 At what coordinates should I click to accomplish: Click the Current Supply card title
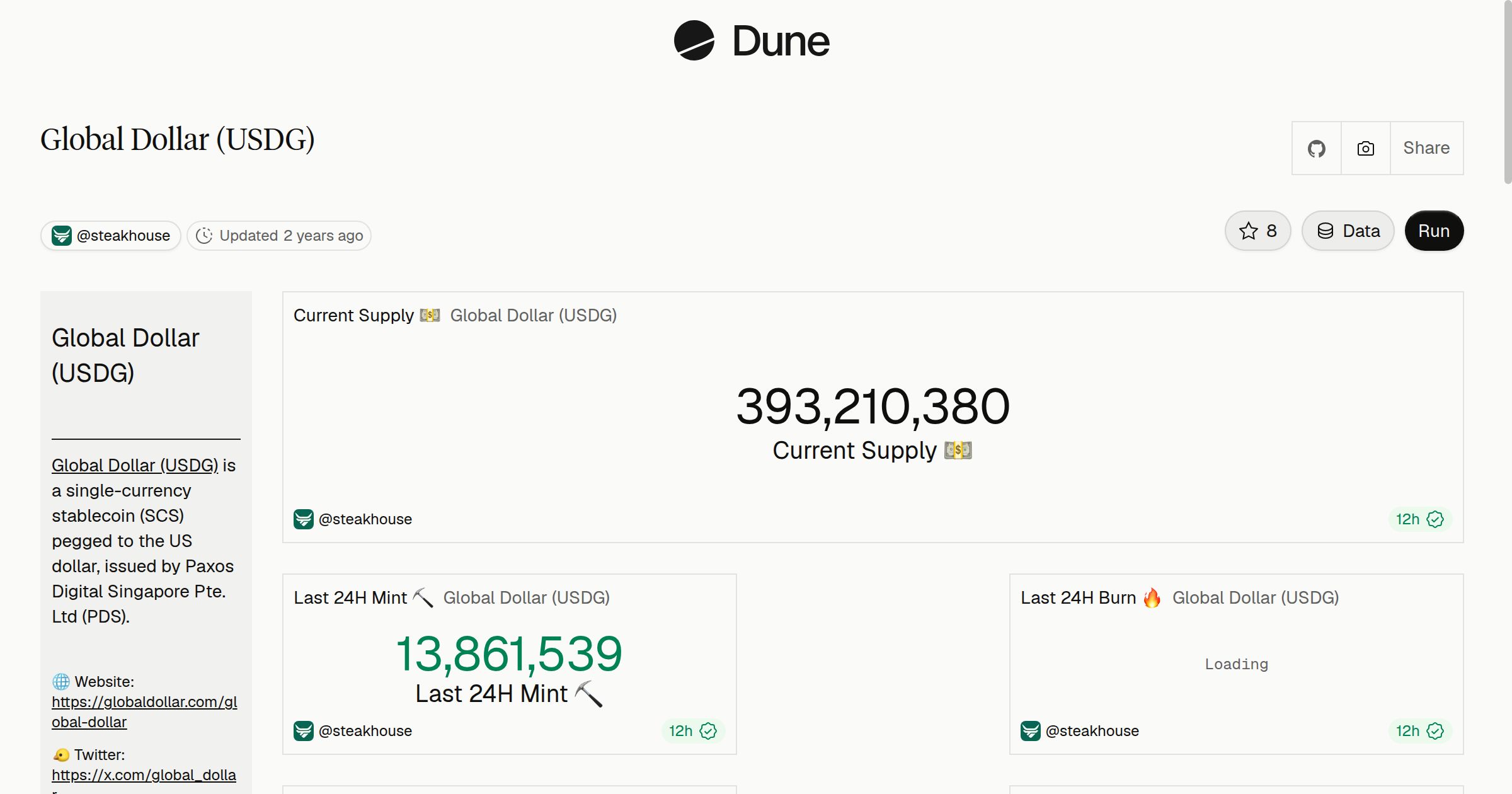(x=367, y=315)
